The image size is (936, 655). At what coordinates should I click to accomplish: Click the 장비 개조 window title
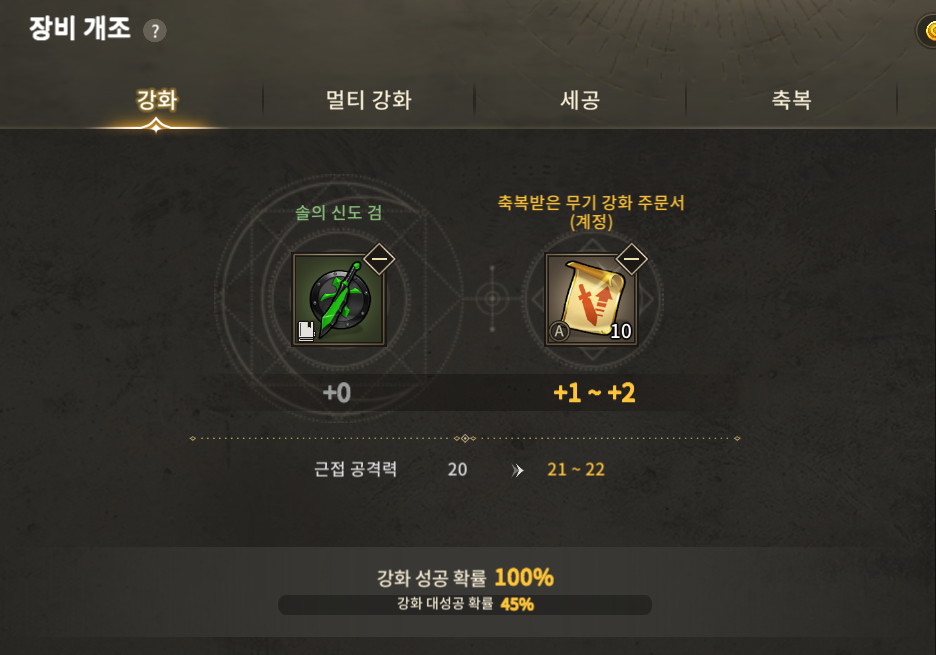pos(79,28)
